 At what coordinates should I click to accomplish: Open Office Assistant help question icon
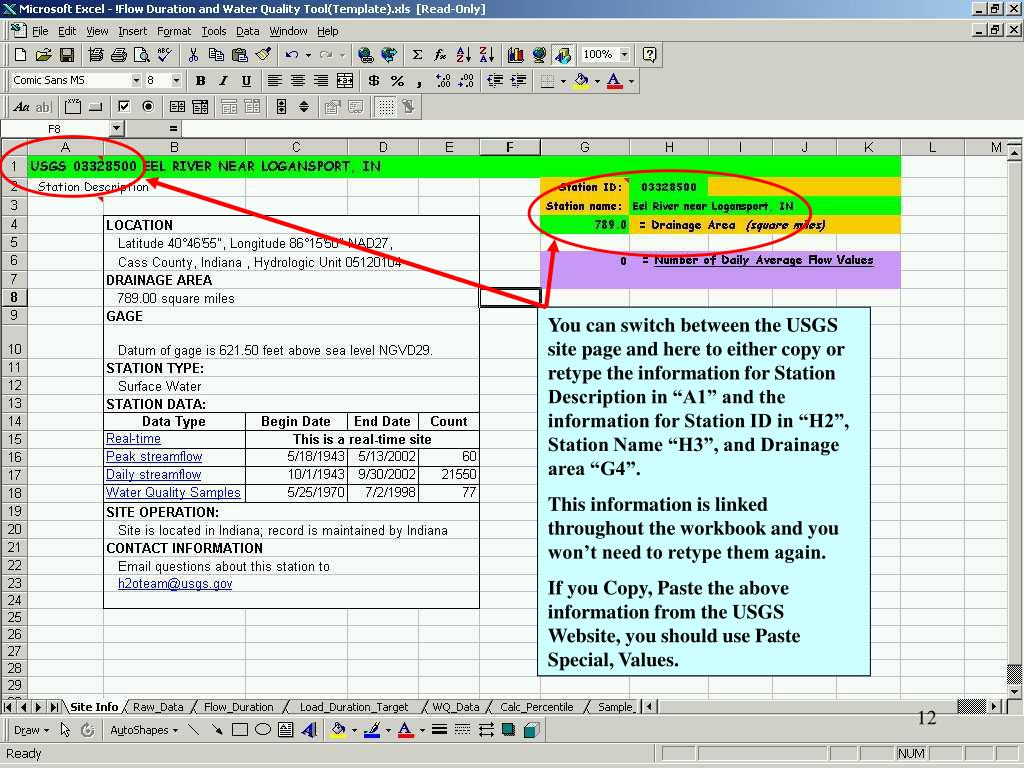tap(649, 55)
